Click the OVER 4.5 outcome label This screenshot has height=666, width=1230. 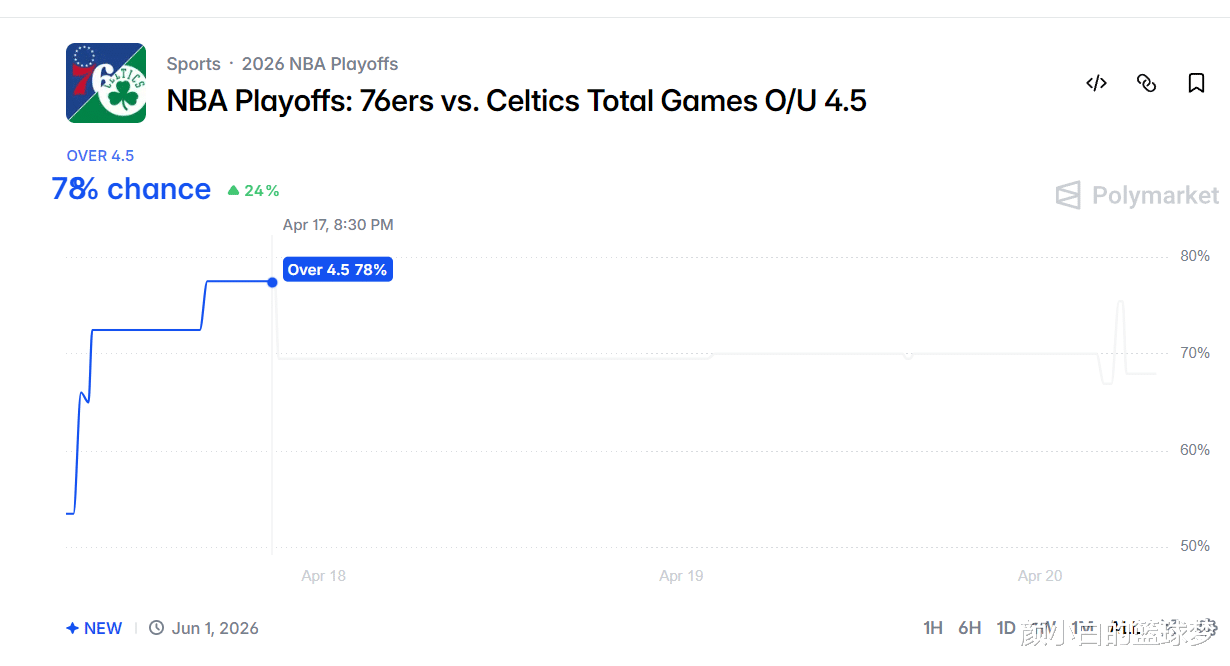[100, 156]
